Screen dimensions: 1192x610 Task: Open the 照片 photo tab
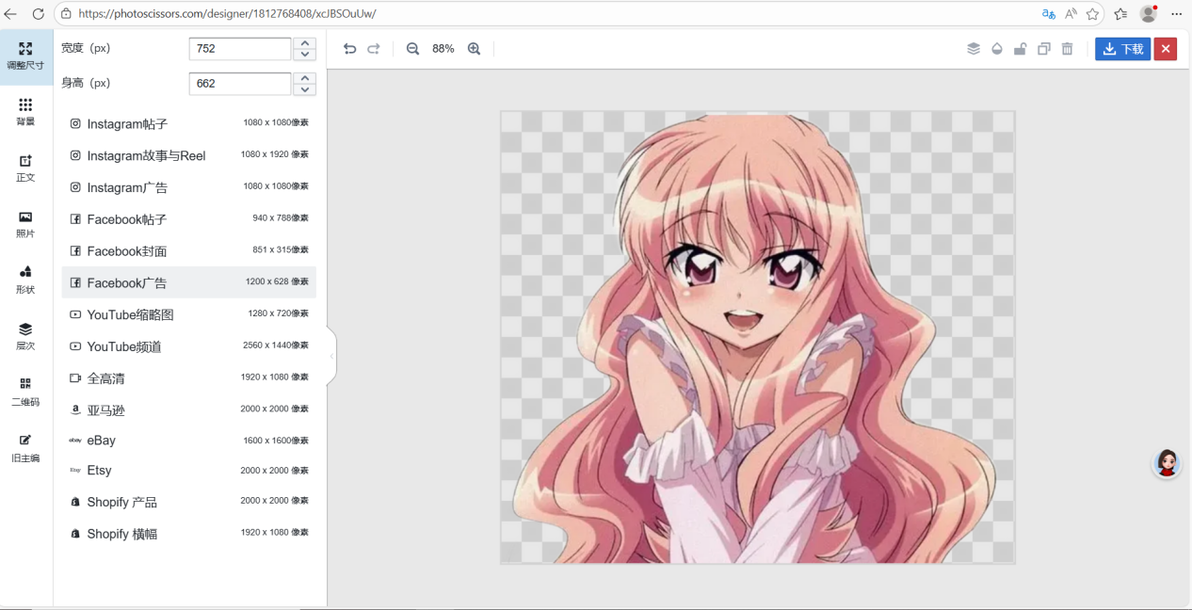click(26, 224)
